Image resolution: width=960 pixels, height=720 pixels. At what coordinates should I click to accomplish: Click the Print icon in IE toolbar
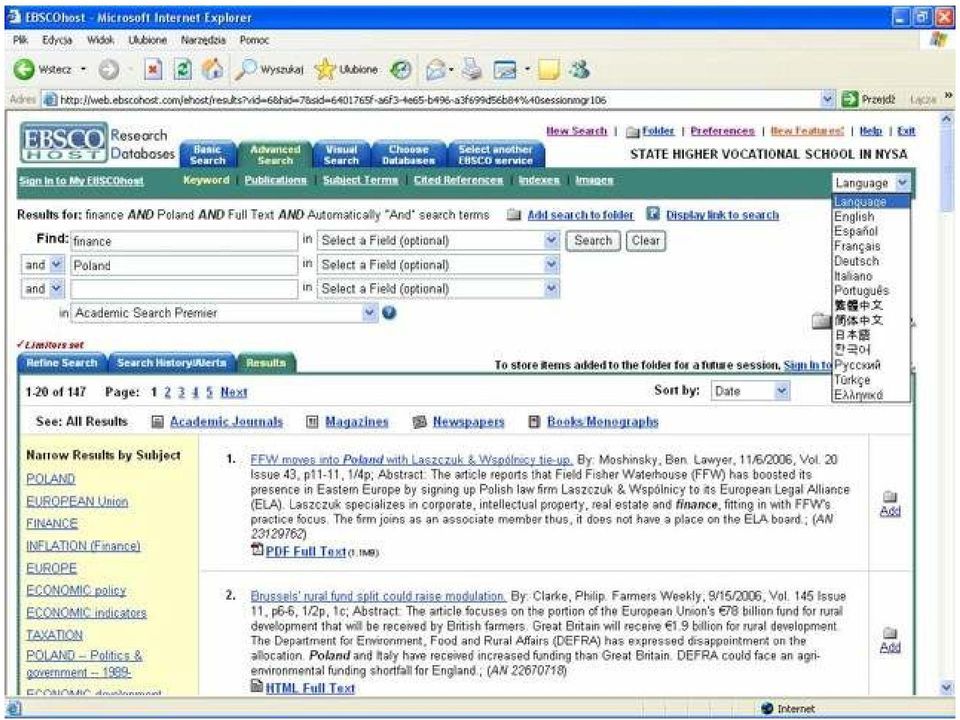pyautogui.click(x=471, y=70)
